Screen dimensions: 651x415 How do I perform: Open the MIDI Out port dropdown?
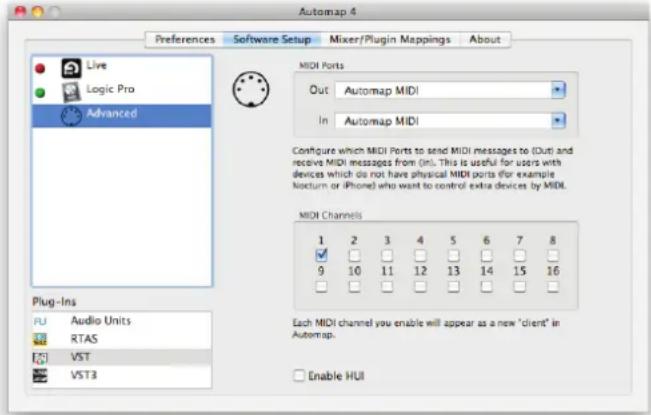point(450,90)
